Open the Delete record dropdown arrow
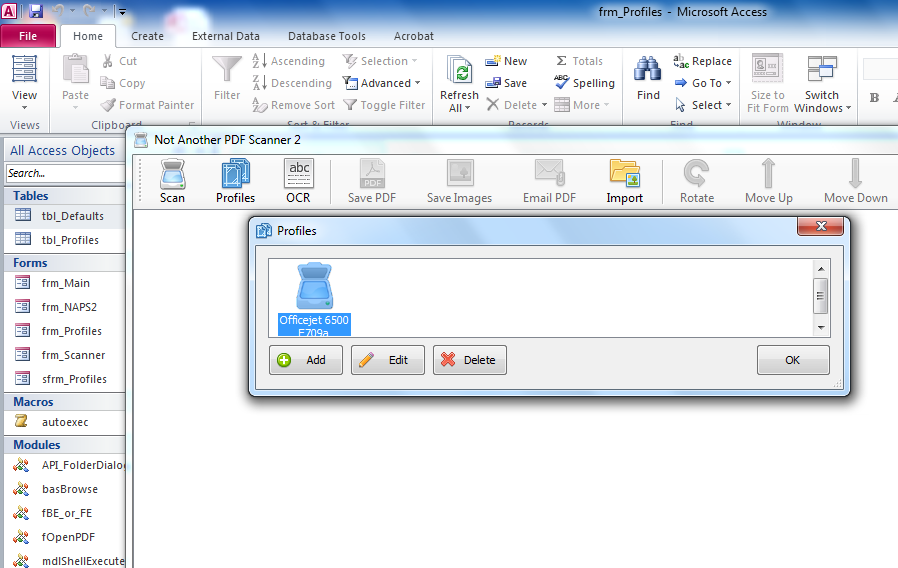 (544, 105)
